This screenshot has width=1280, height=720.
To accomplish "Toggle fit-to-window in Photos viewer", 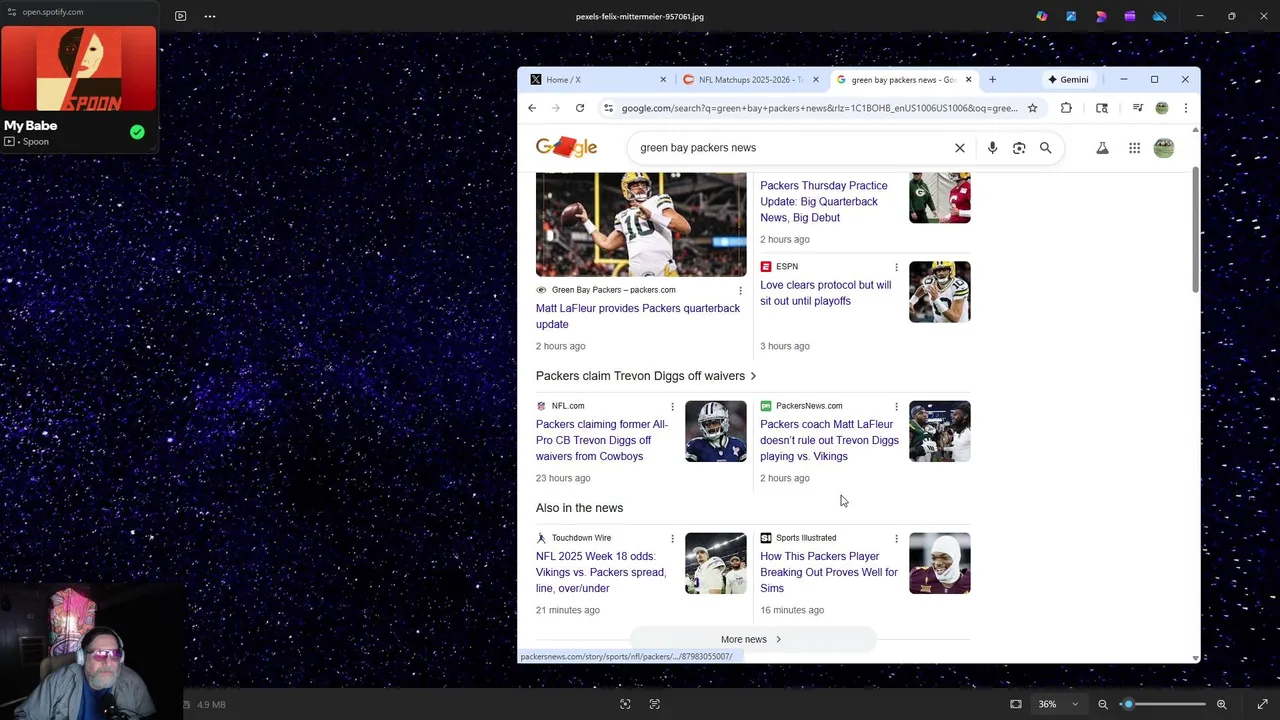I will pos(1016,704).
